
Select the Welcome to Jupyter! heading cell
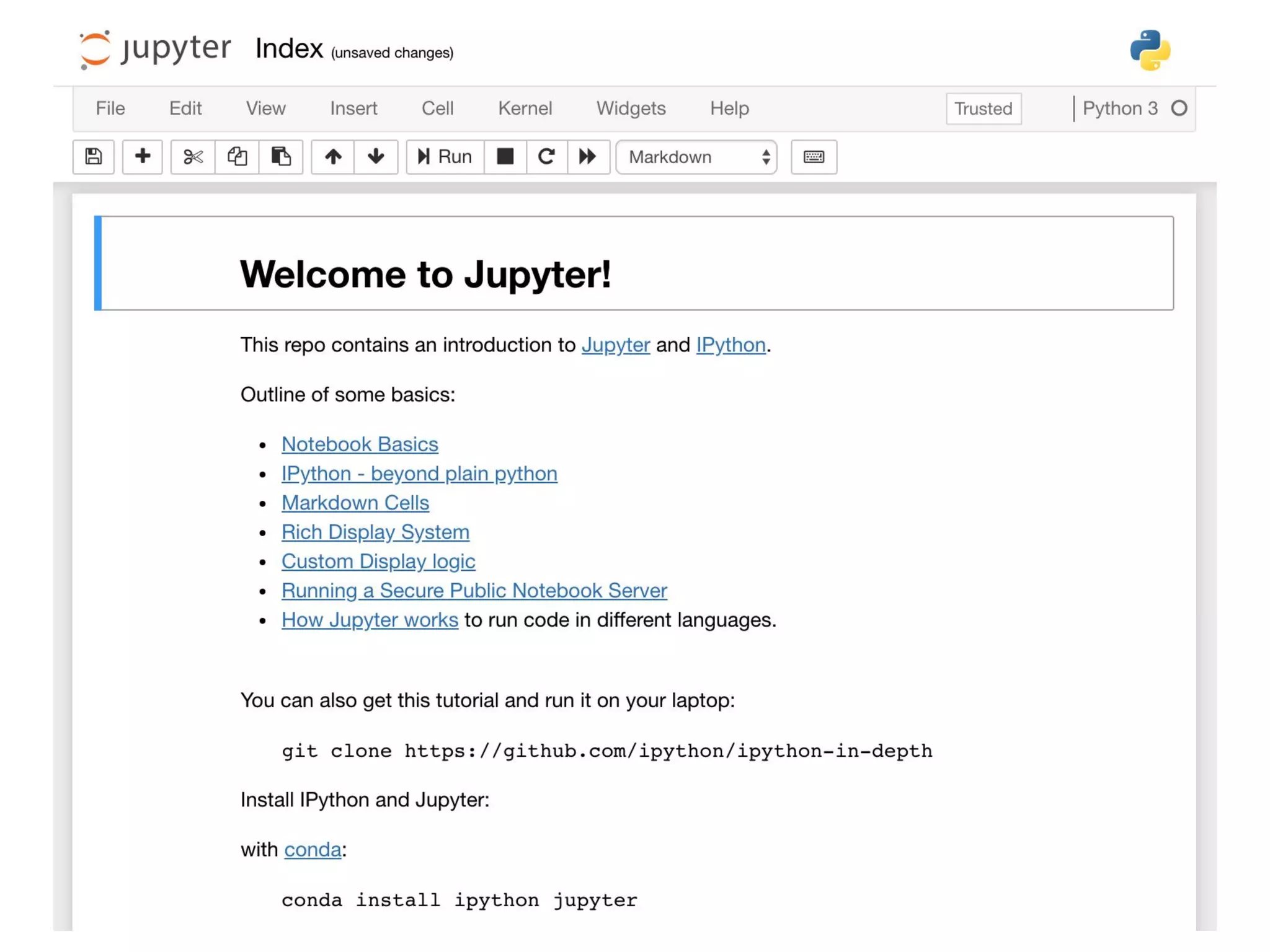point(634,263)
